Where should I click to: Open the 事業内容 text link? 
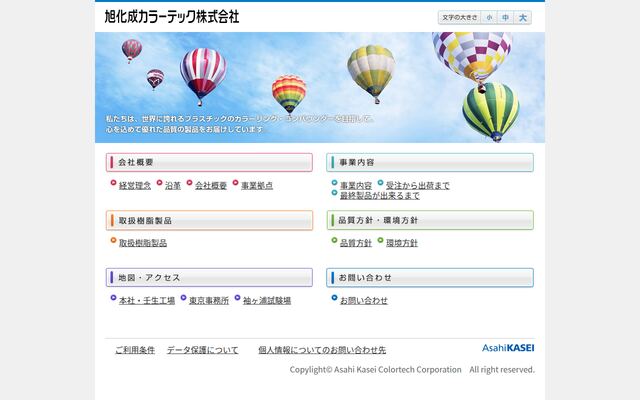[356, 186]
